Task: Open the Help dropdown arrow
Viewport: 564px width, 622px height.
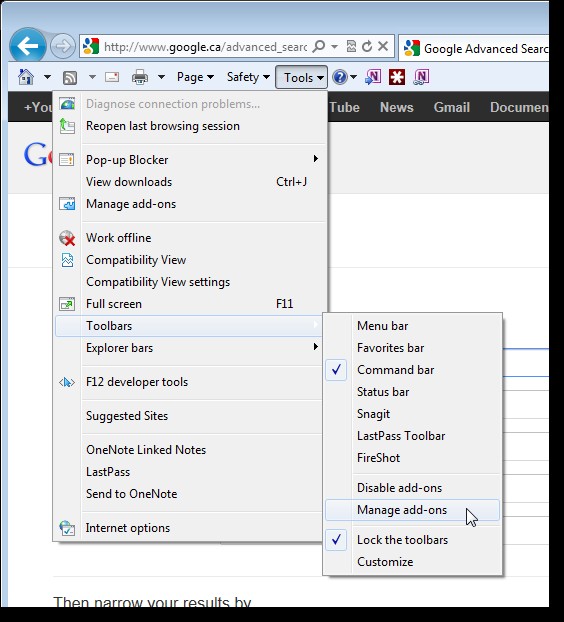Action: (353, 77)
